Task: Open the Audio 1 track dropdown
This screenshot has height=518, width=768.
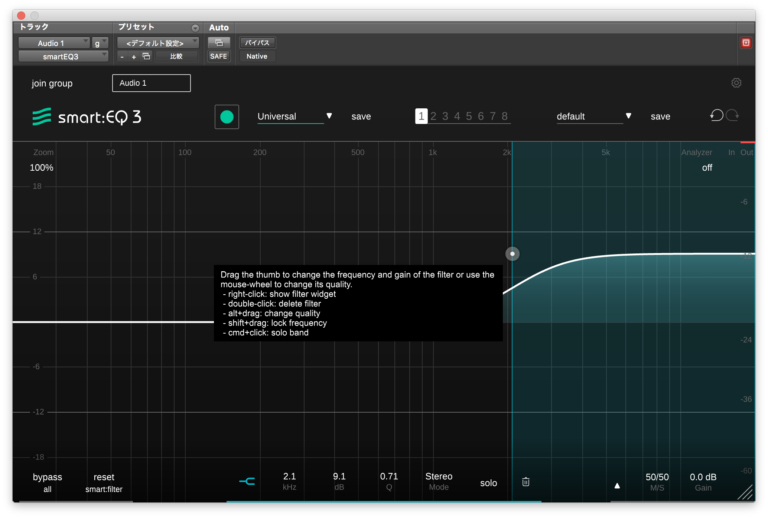Action: [x=54, y=43]
